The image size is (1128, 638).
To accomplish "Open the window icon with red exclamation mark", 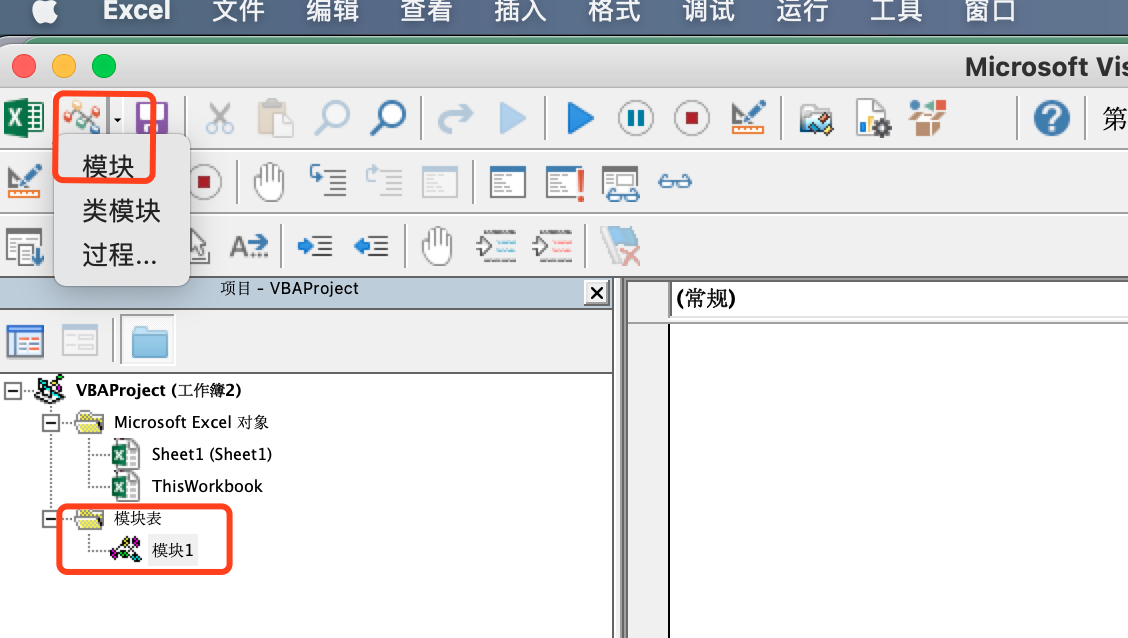I will click(565, 182).
